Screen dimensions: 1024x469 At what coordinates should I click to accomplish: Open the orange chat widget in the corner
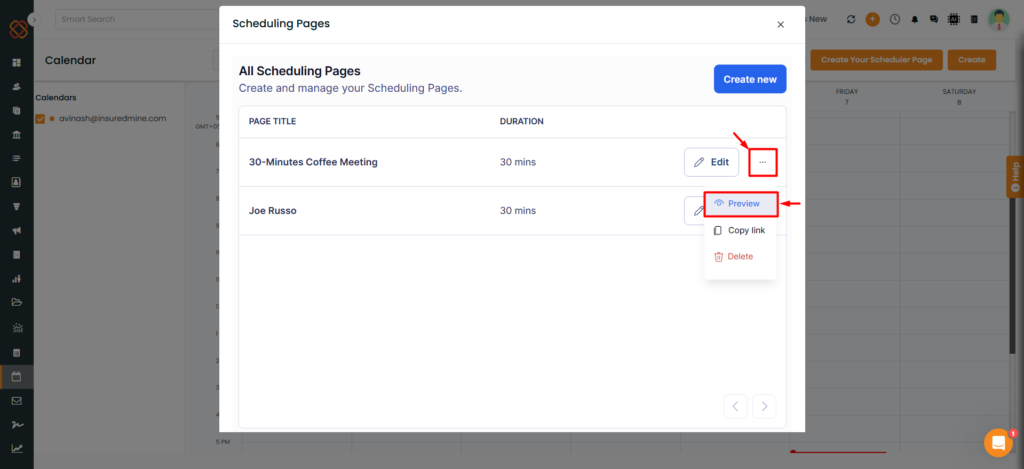click(x=998, y=443)
